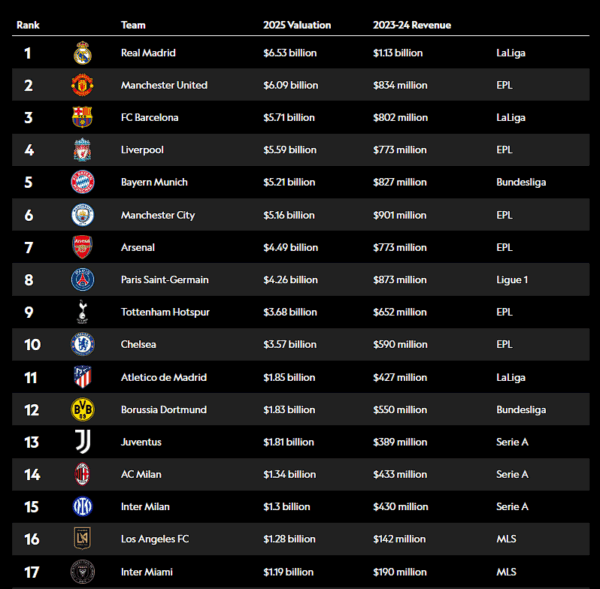
Task: Open the Inter Miami team link
Action: pos(147,572)
